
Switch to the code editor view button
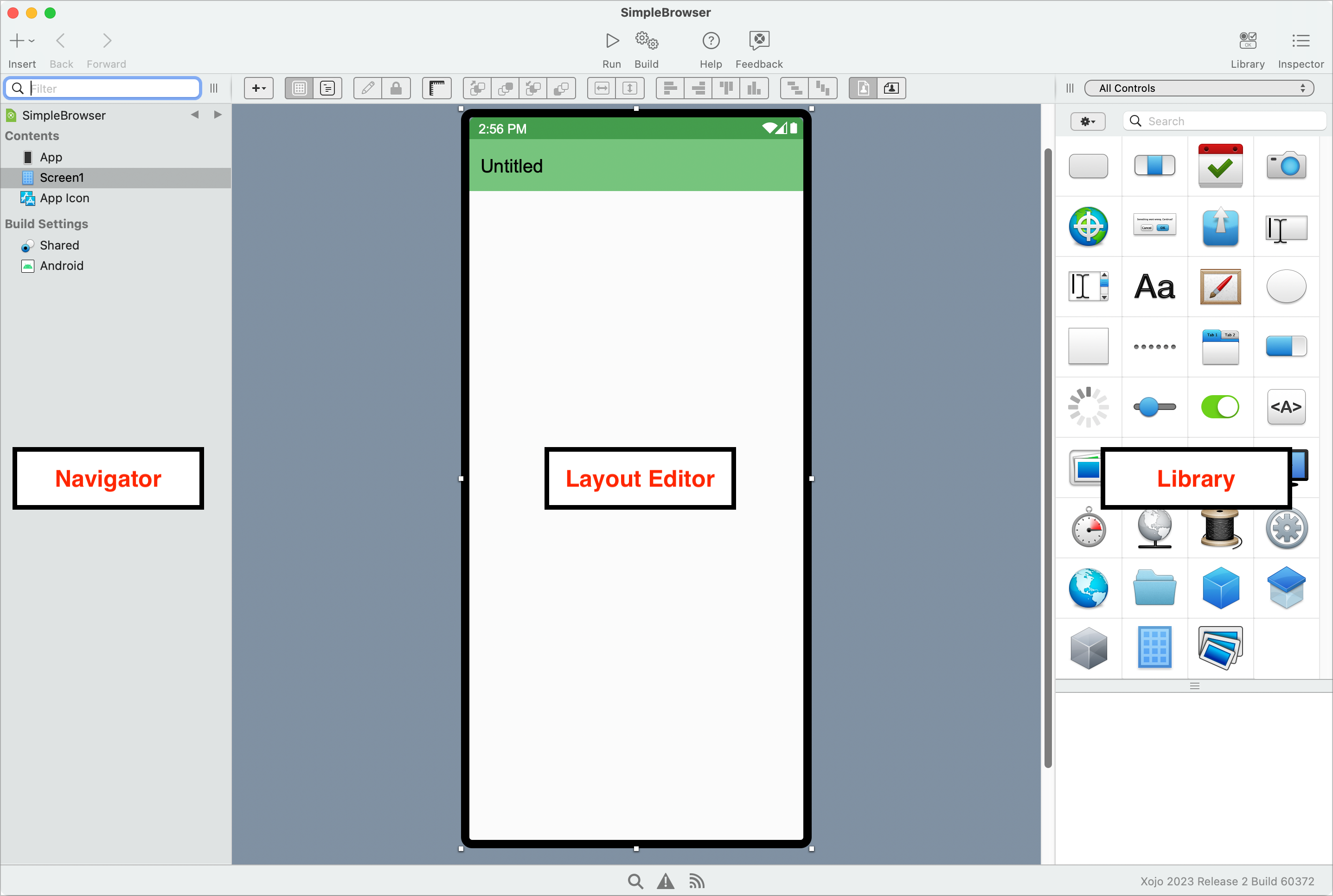pyautogui.click(x=327, y=89)
